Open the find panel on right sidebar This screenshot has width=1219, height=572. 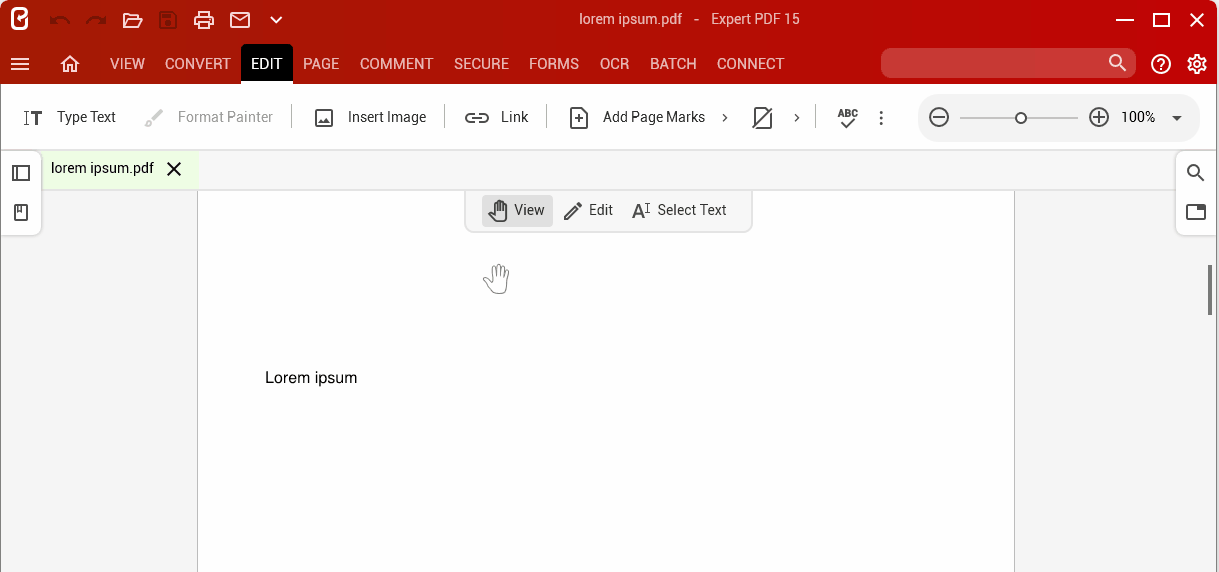(1195, 173)
